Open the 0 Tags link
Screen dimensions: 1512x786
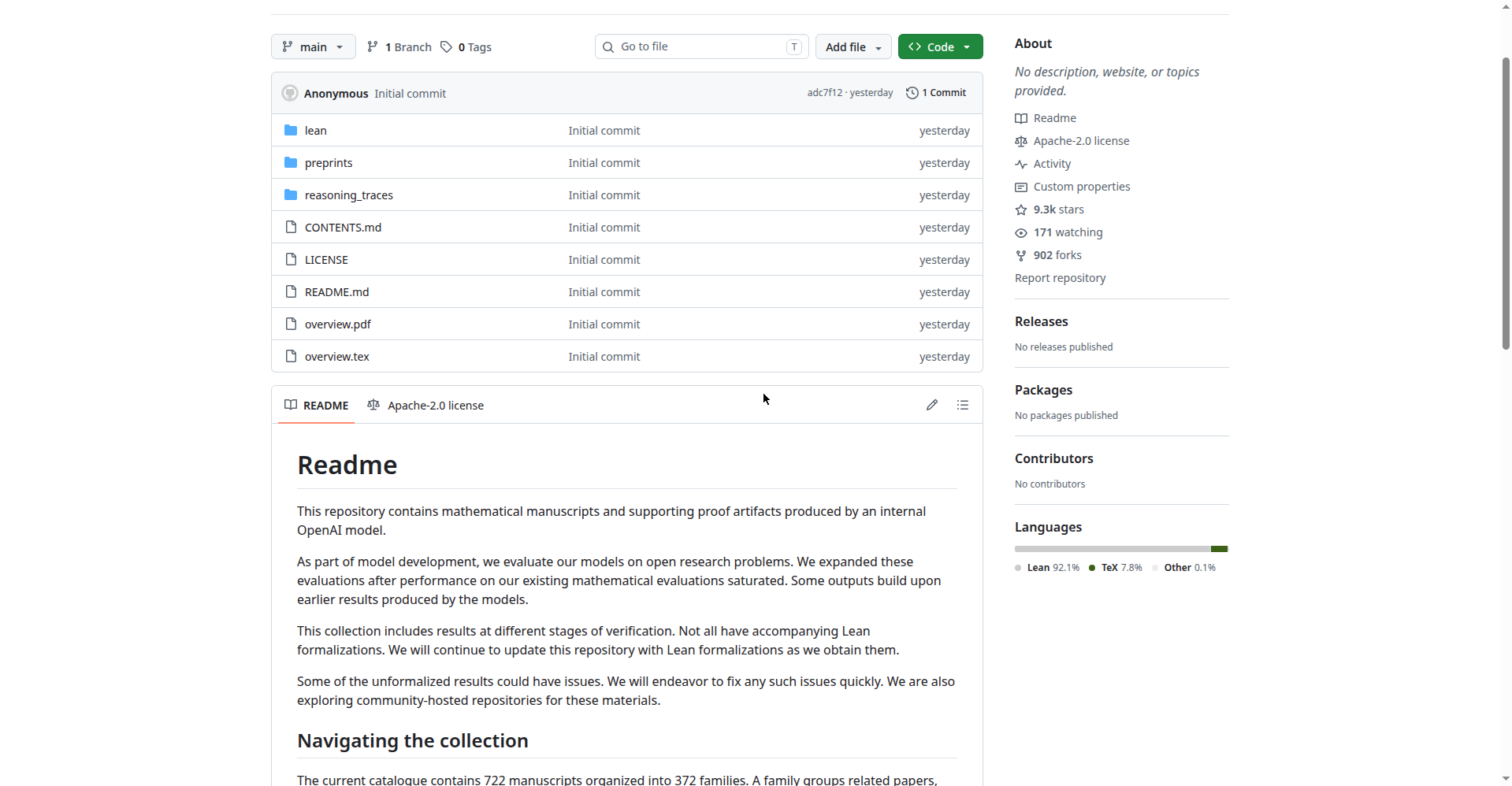point(466,47)
